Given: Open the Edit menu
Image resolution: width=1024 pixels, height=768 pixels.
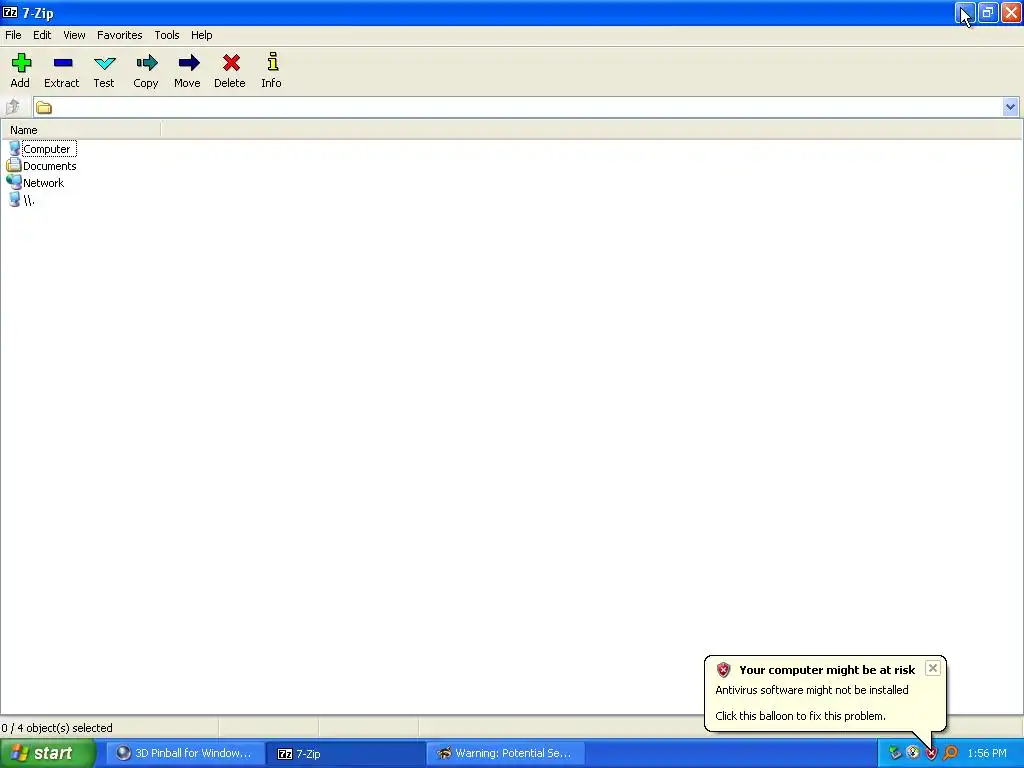Looking at the screenshot, I should pos(42,35).
